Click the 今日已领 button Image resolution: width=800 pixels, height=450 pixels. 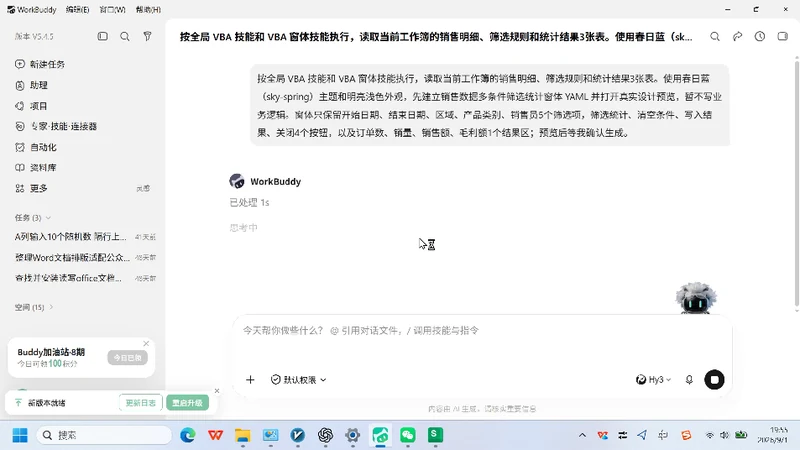coord(128,358)
